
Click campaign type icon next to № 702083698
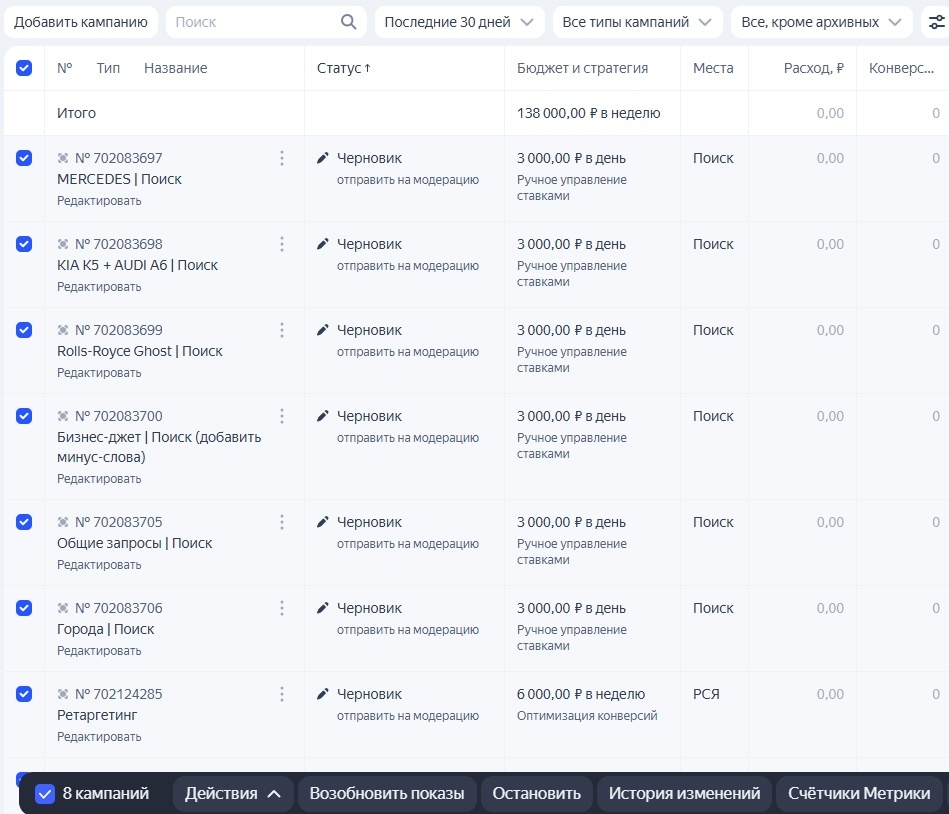62,244
